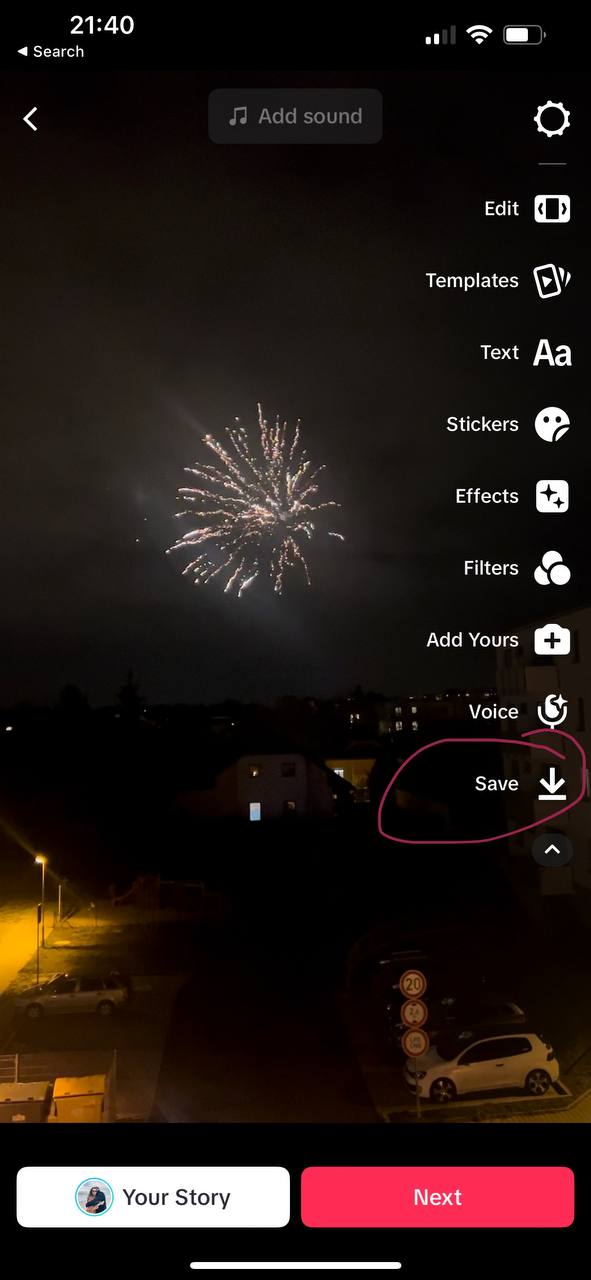The width and height of the screenshot is (591, 1280).
Task: Open the Stickers face icon
Action: tap(552, 425)
